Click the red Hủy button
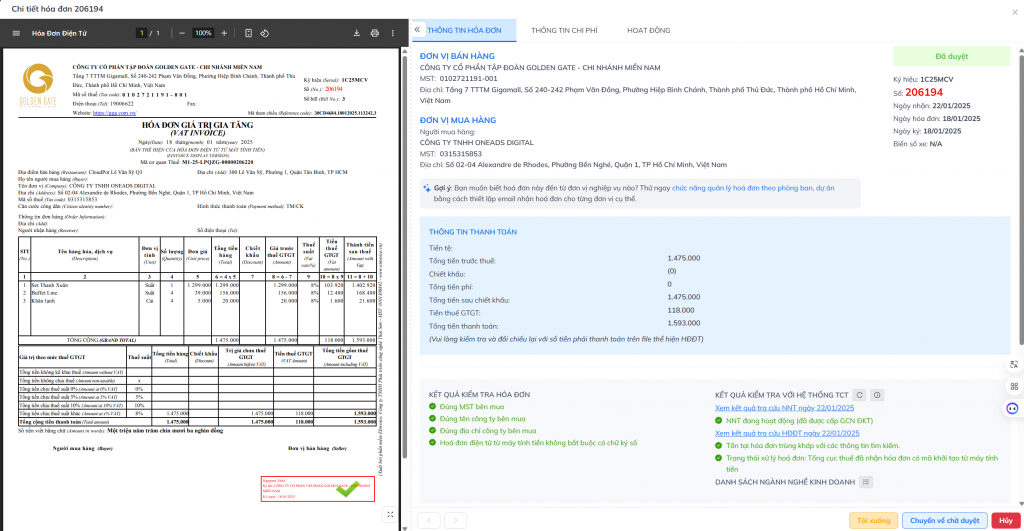Screen dimensions: 1024x531 tap(1006, 521)
